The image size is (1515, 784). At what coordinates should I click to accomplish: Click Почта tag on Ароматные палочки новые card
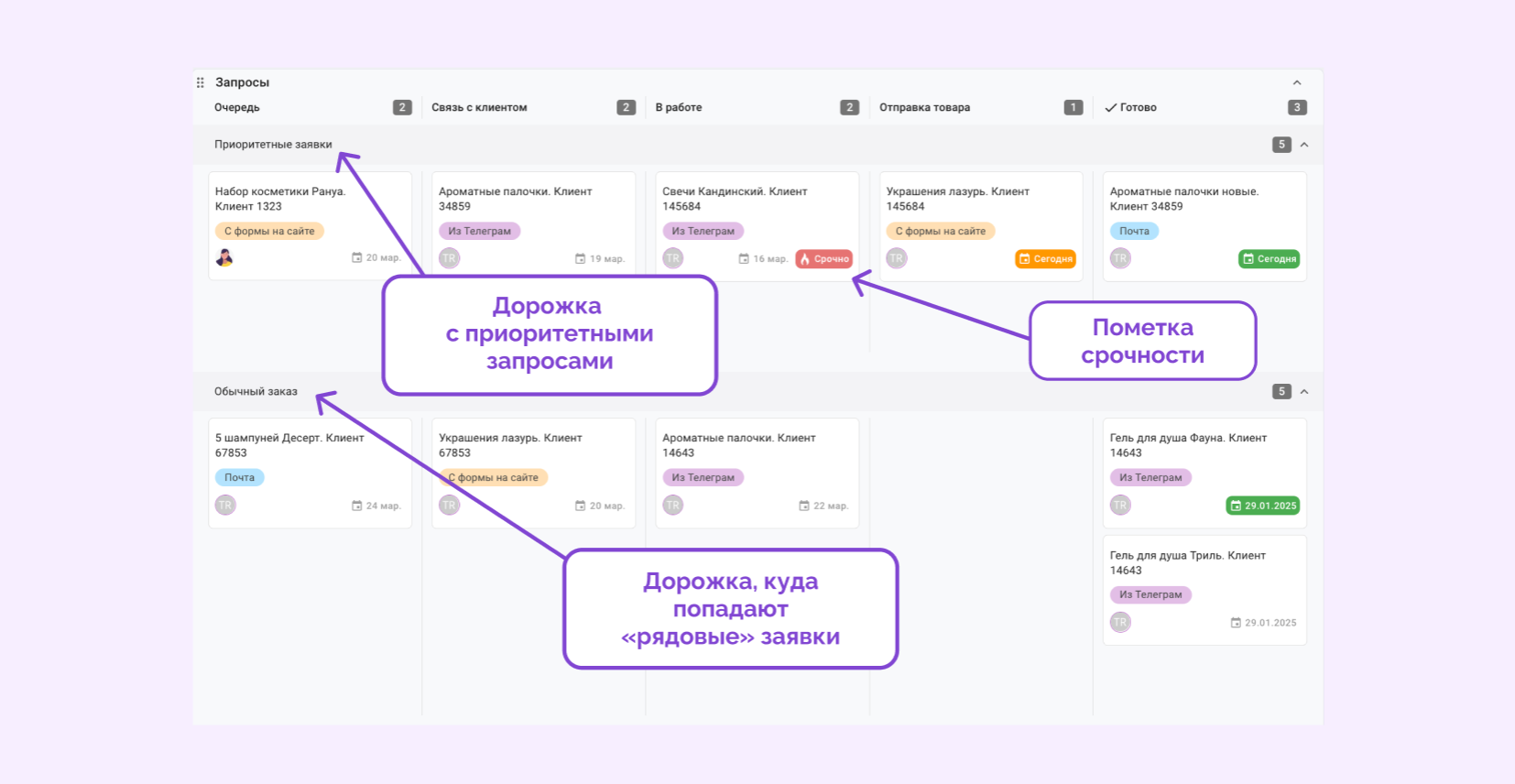coord(1134,232)
